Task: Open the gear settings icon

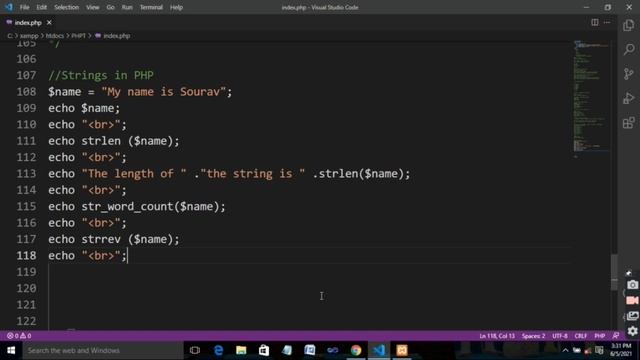Action: (632, 331)
